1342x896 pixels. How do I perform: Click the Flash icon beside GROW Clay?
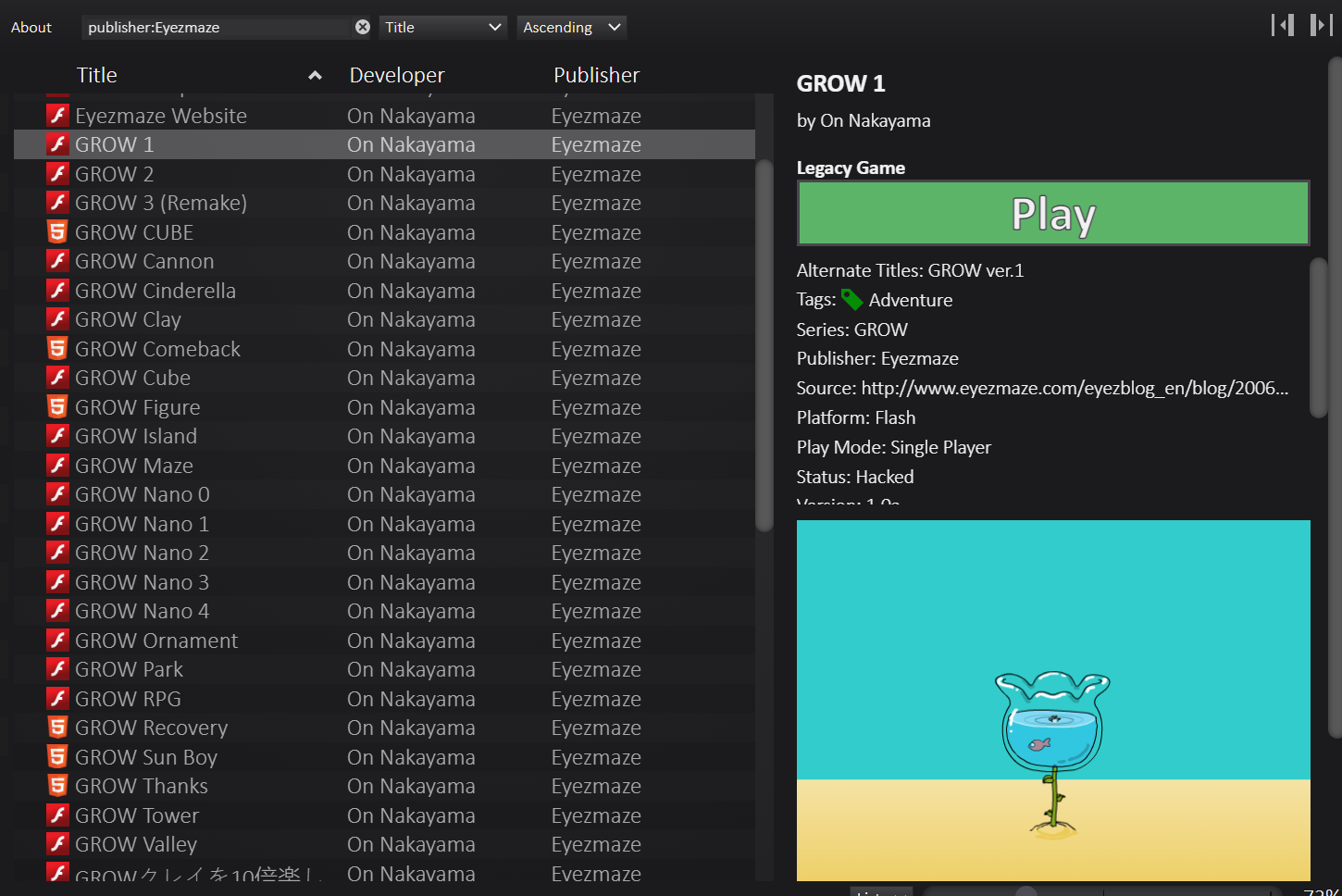click(x=57, y=319)
